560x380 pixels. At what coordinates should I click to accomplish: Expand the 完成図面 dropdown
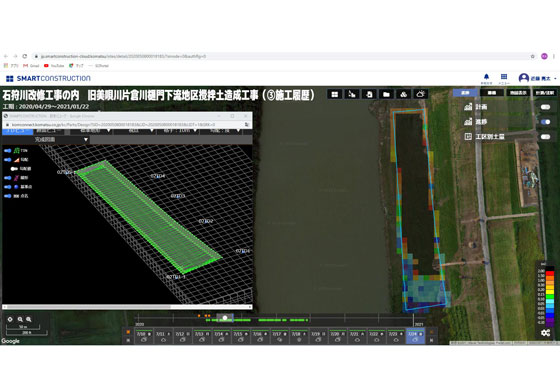click(61, 140)
